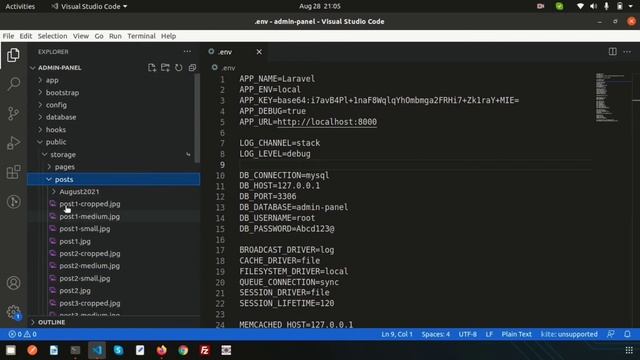Select the .env editor tab
This screenshot has height=360, width=640.
coord(235,52)
